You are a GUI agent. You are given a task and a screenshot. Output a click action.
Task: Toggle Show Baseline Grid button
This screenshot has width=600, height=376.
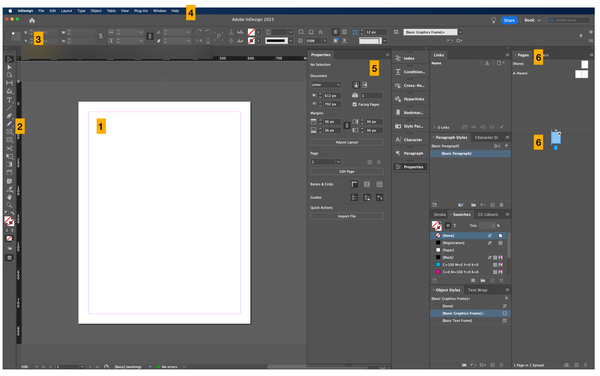(x=367, y=184)
